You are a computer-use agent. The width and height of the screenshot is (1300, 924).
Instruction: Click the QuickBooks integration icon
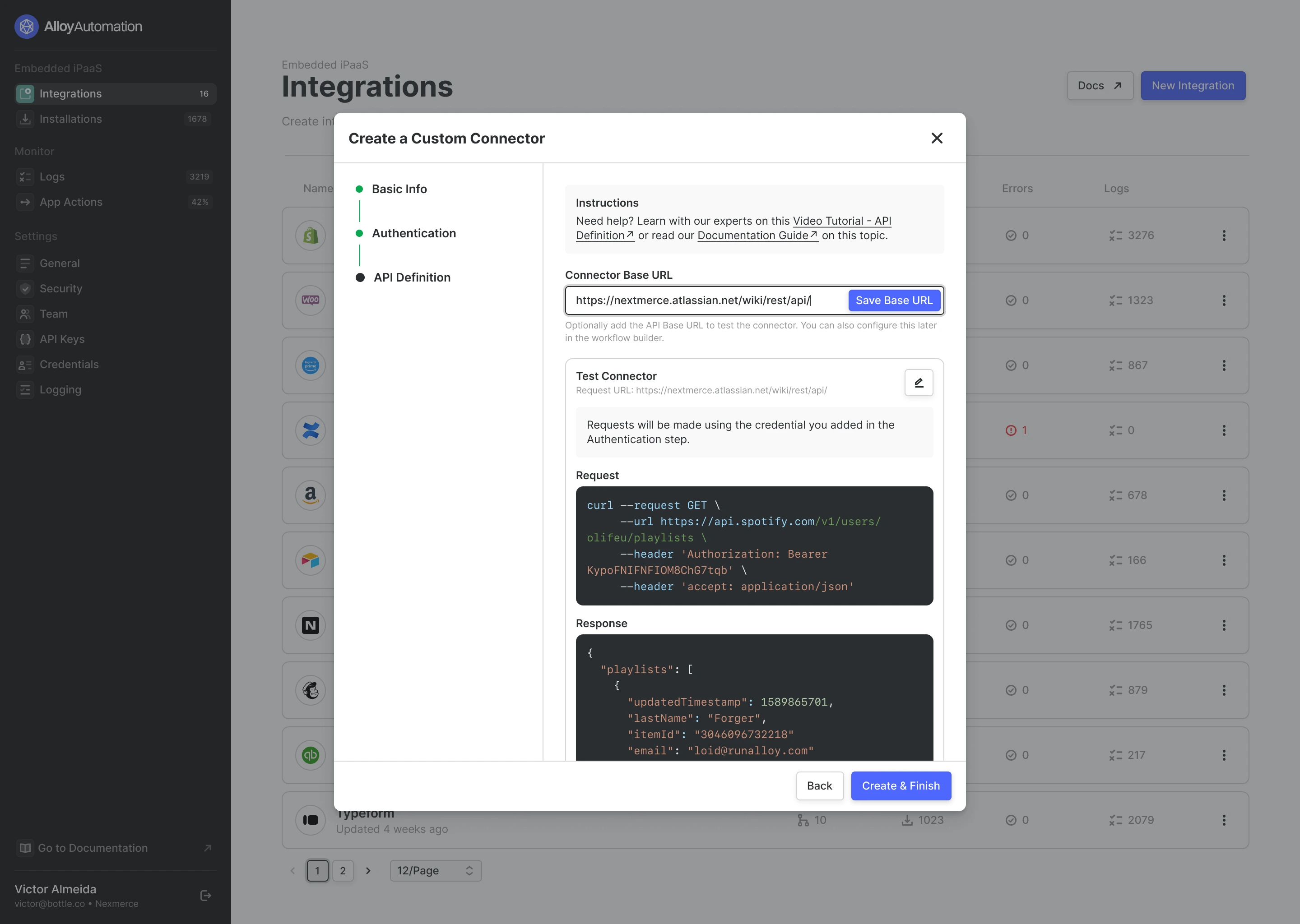click(310, 755)
